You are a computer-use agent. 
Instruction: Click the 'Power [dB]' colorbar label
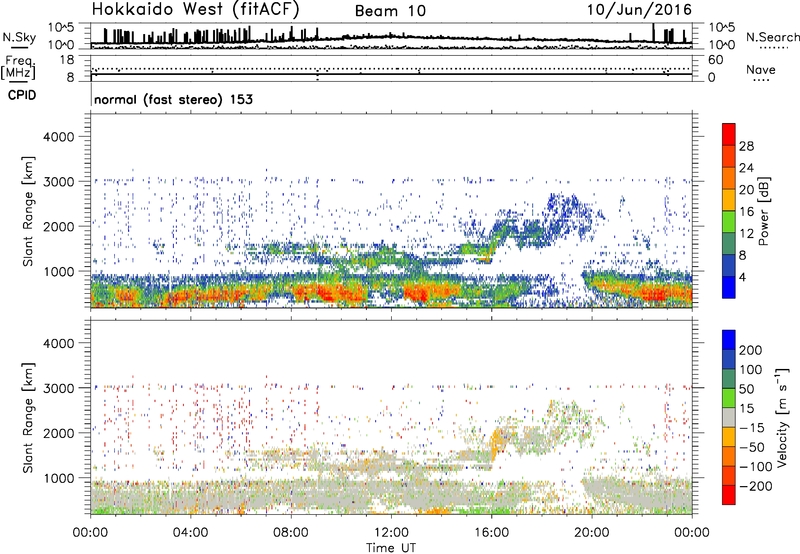pyautogui.click(x=764, y=211)
